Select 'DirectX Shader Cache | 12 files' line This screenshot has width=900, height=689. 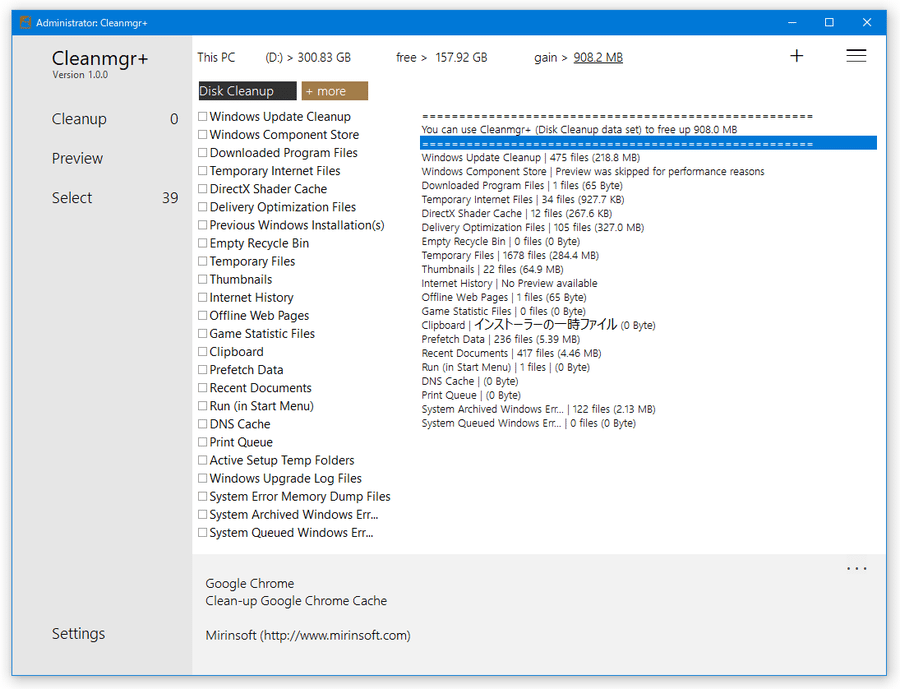pyautogui.click(x=517, y=214)
